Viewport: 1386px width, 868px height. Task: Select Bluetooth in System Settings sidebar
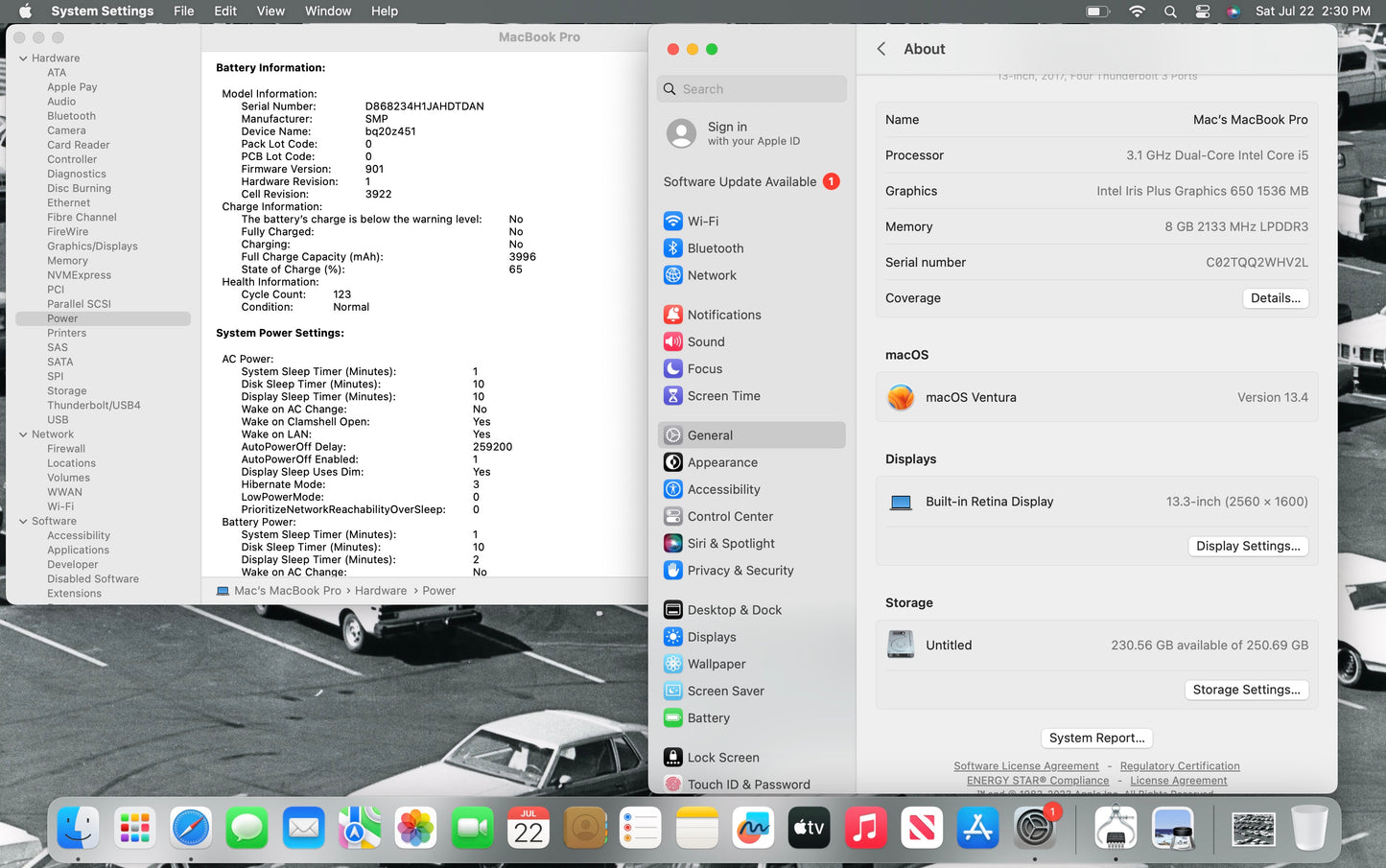[716, 247]
